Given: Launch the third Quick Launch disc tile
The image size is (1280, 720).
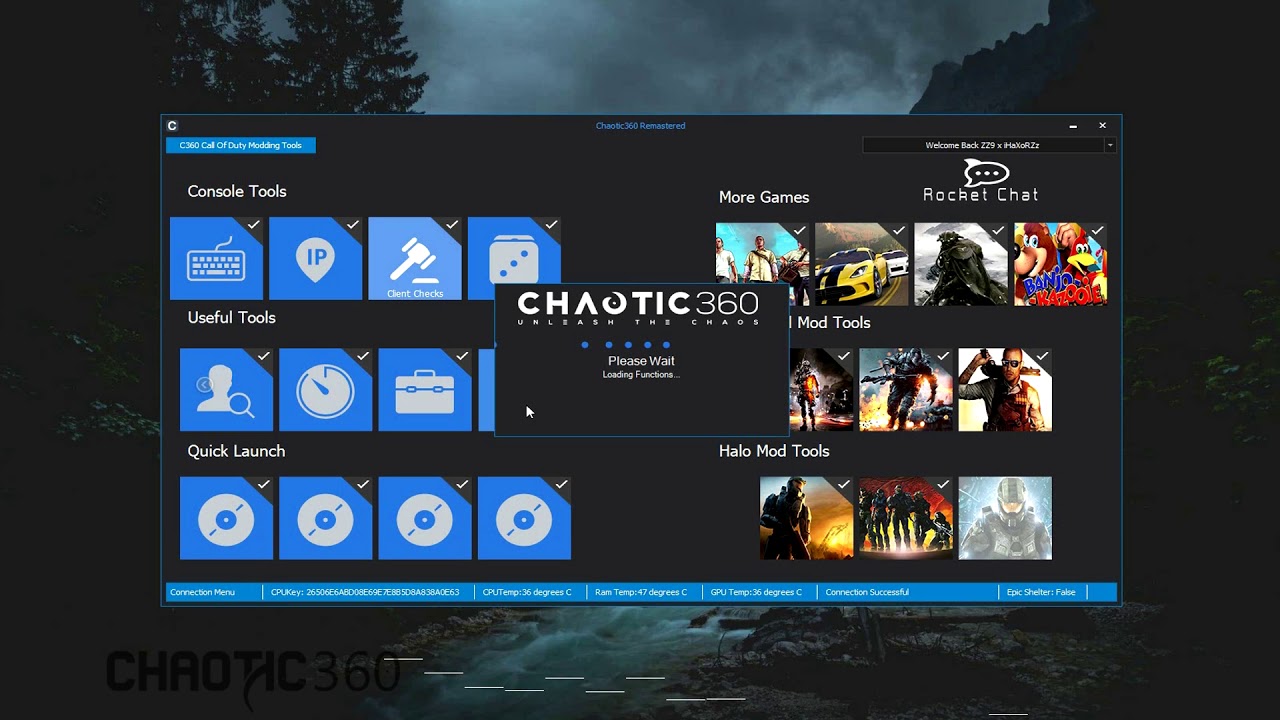Looking at the screenshot, I should coord(425,518).
